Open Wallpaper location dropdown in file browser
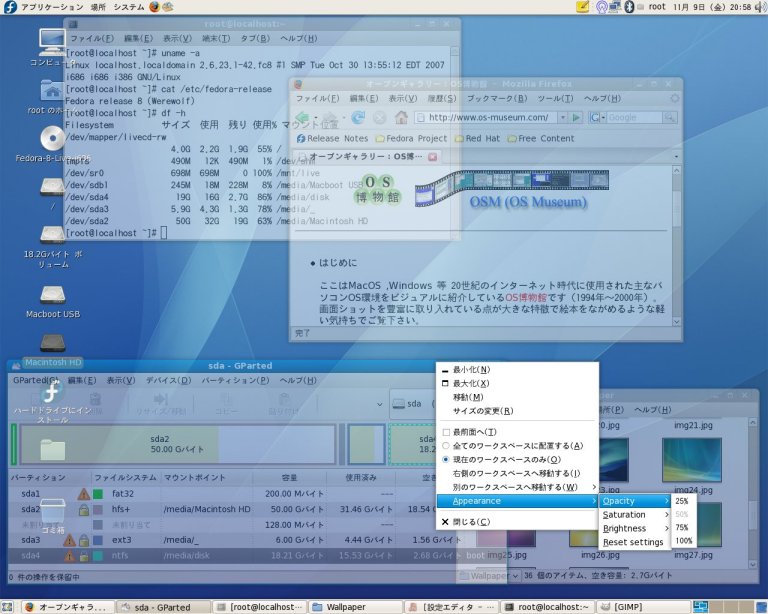This screenshot has height=614, width=768. click(488, 576)
